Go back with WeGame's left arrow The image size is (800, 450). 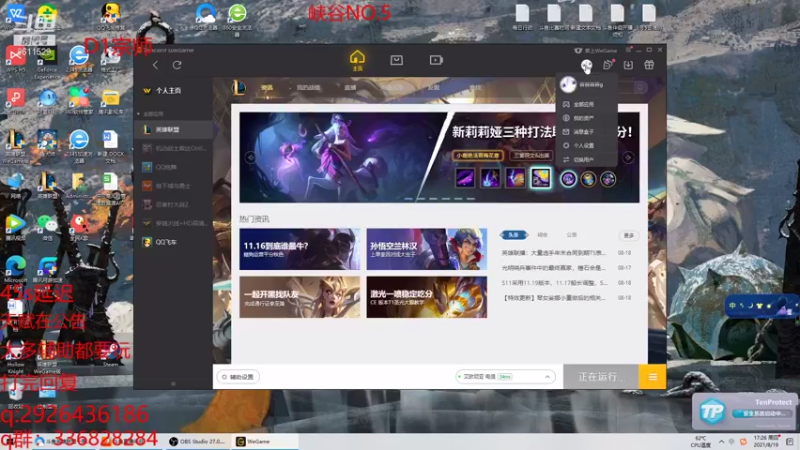point(155,65)
